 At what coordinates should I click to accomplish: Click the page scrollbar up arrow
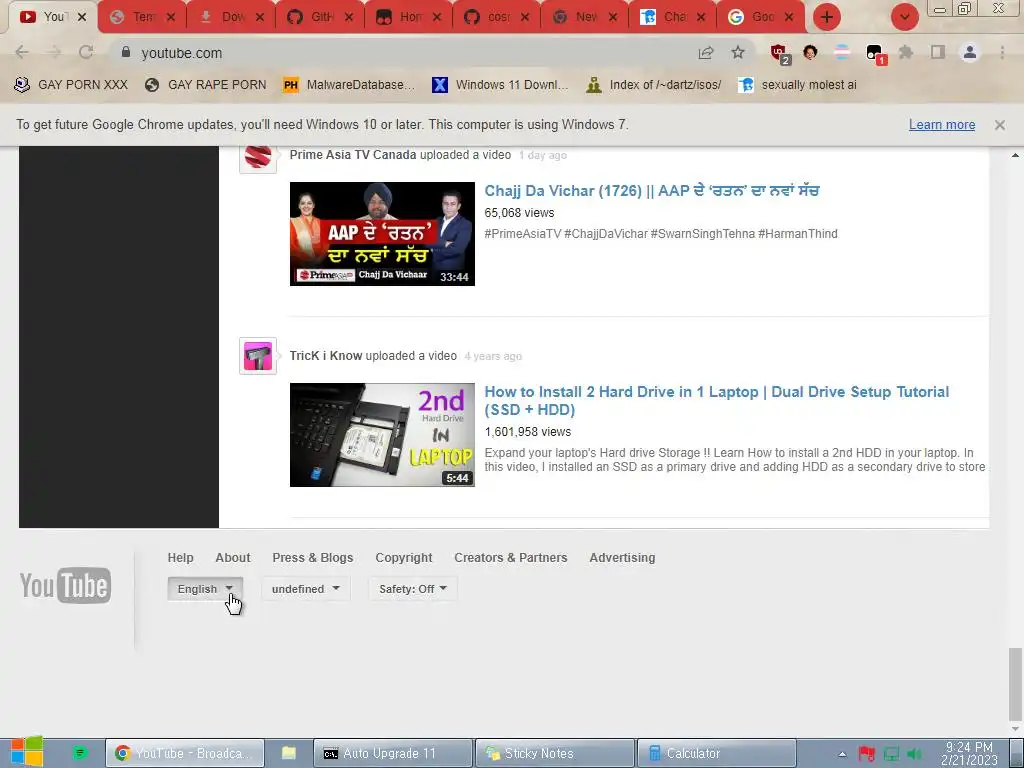tap(1015, 155)
